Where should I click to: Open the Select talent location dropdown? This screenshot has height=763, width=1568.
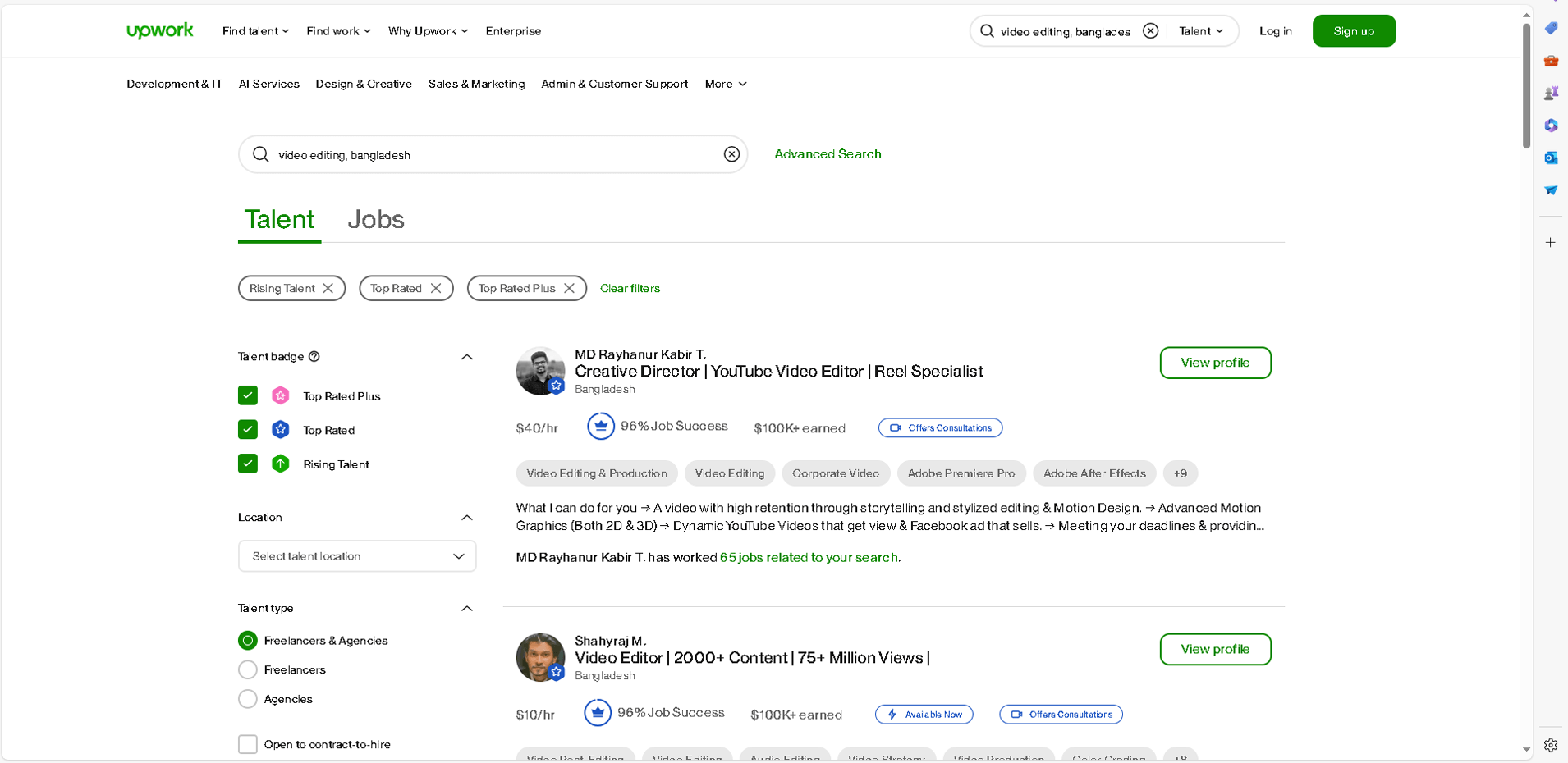[x=357, y=556]
